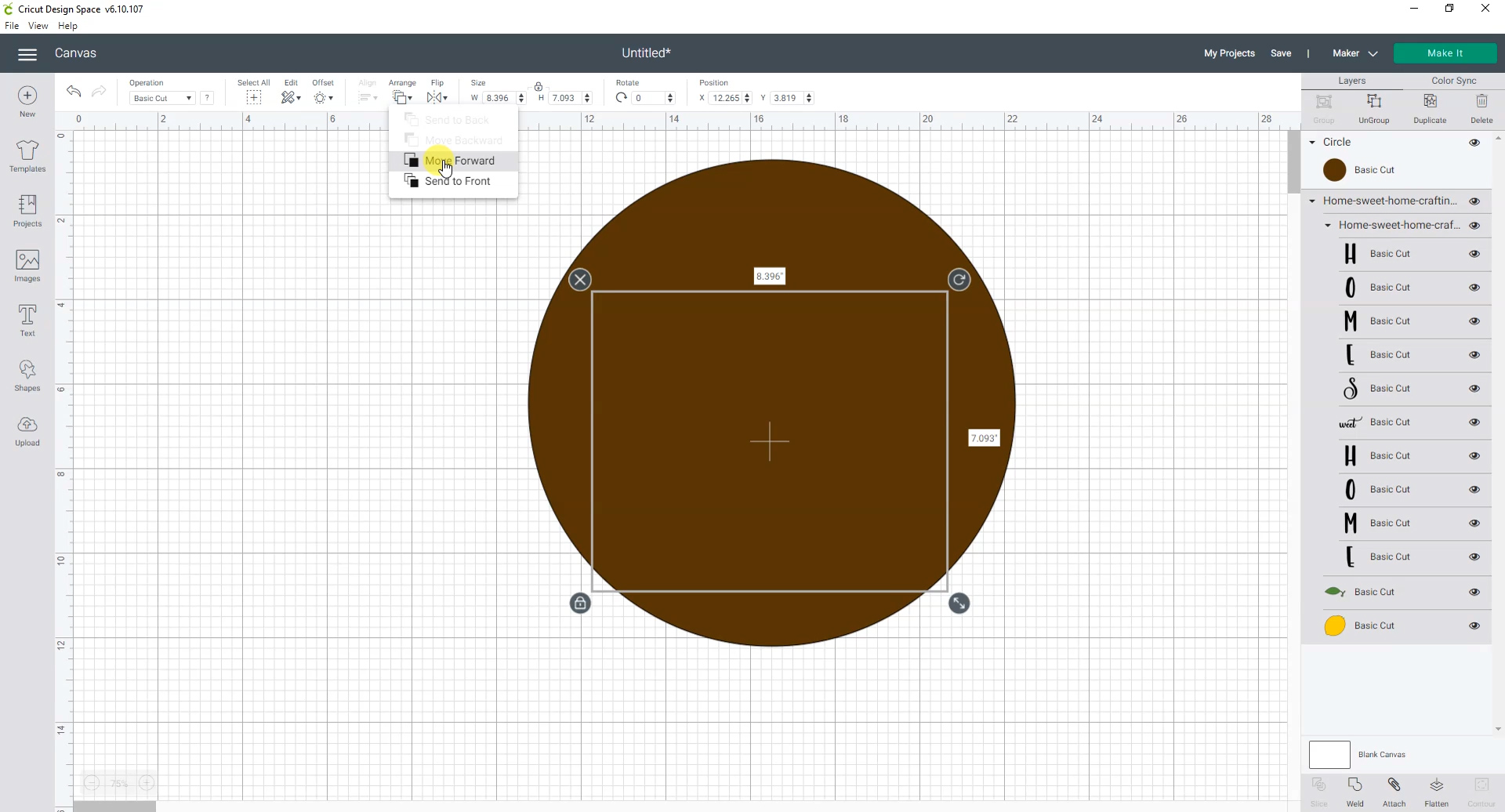The height and width of the screenshot is (812, 1505).
Task: Collapse the nested Home-sweet-home-craf subgroup
Action: click(1328, 226)
